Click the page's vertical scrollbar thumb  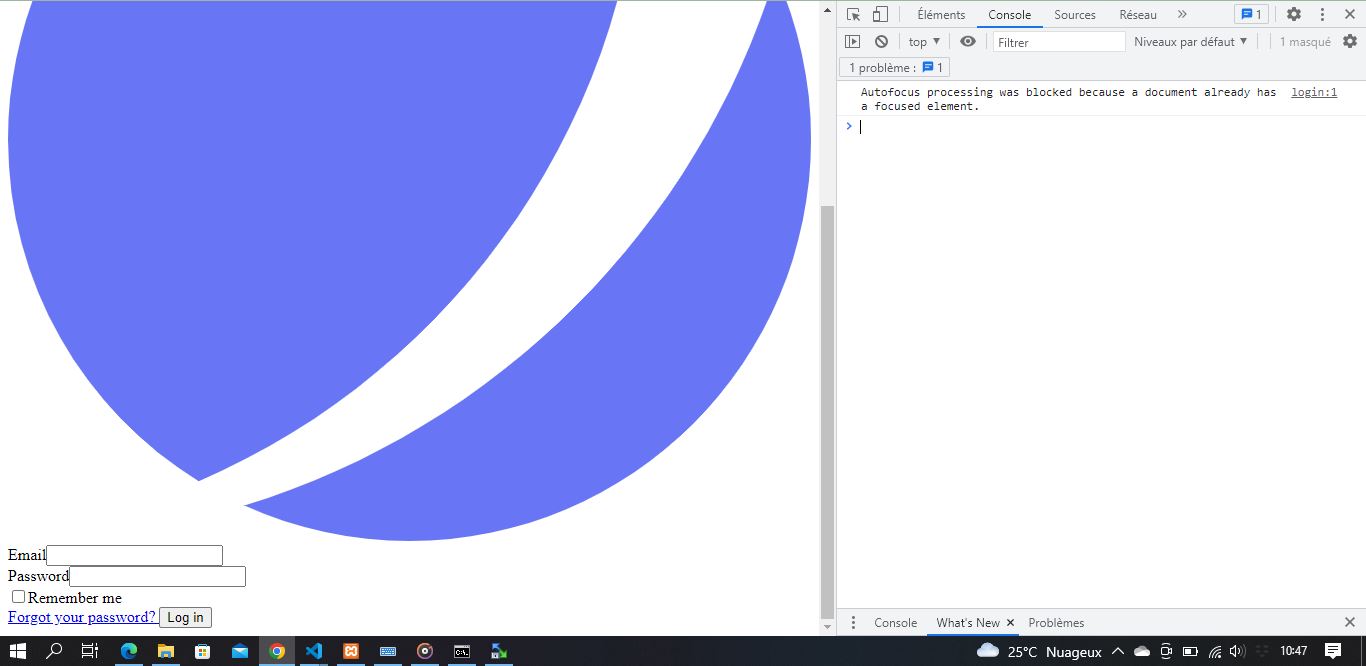point(827,410)
